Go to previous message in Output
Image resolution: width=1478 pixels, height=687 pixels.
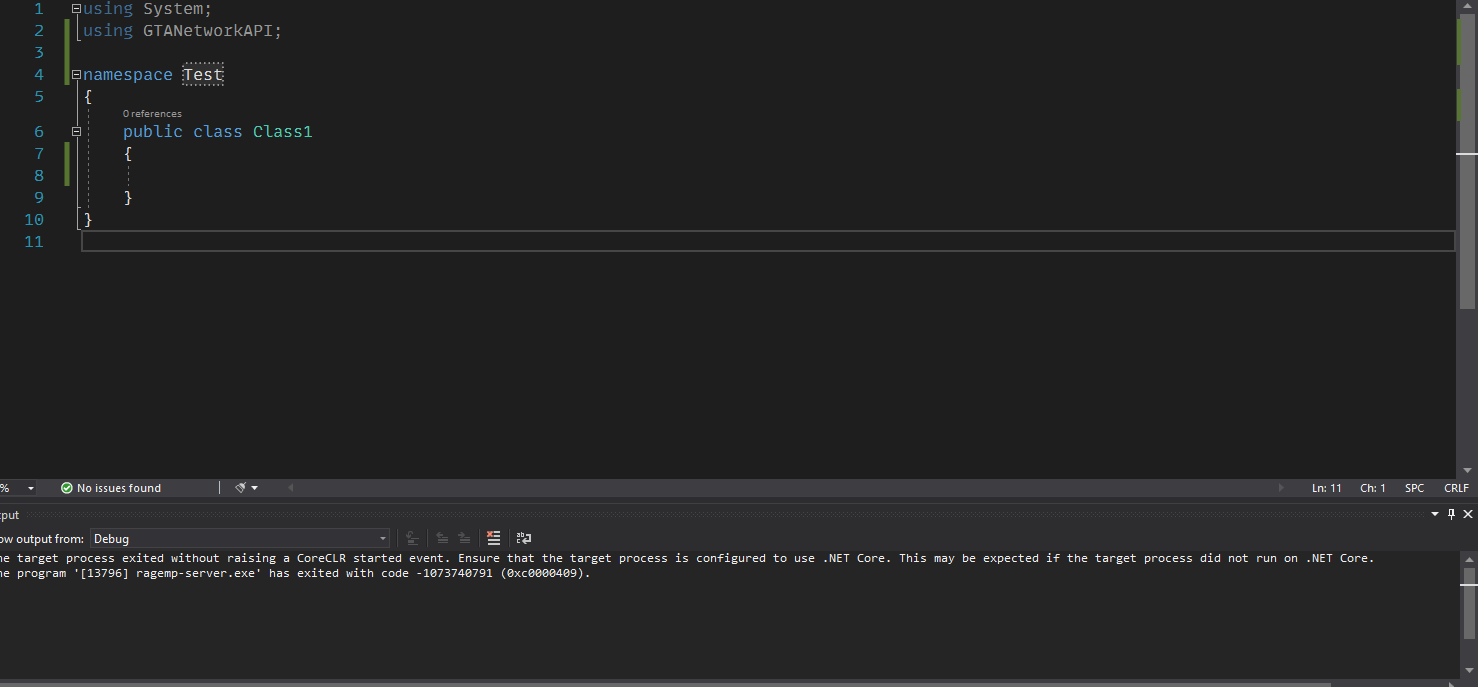(x=442, y=538)
